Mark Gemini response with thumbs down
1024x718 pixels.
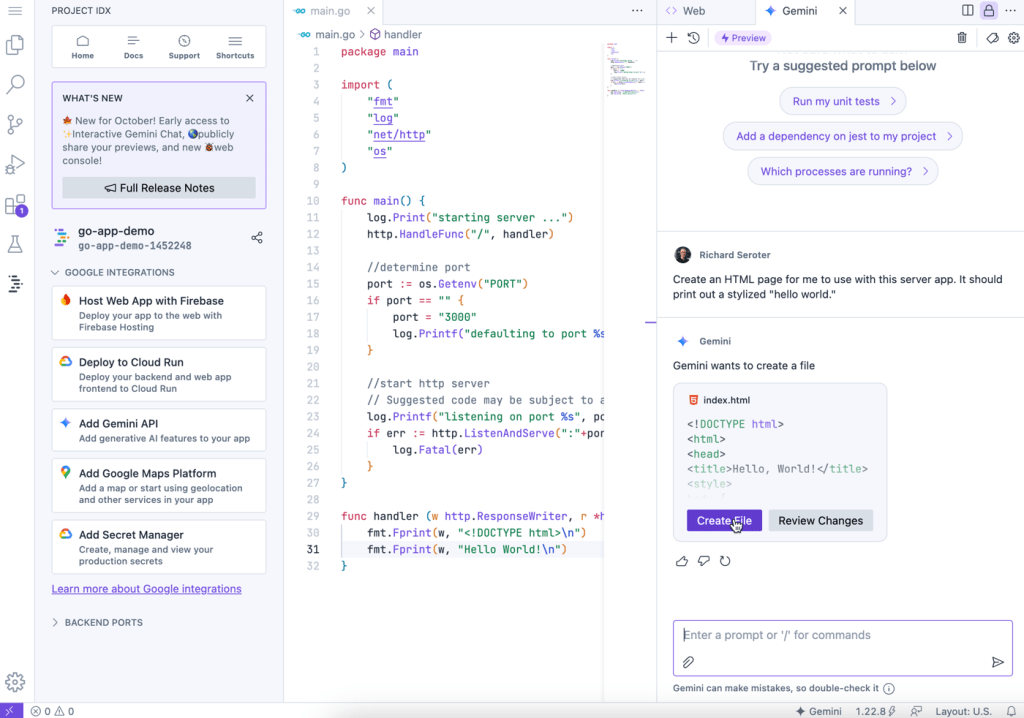[704, 561]
